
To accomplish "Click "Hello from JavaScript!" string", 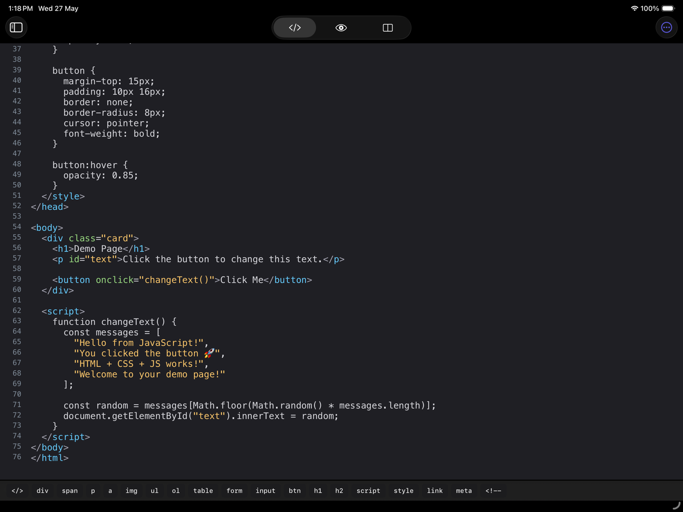I will 139,343.
